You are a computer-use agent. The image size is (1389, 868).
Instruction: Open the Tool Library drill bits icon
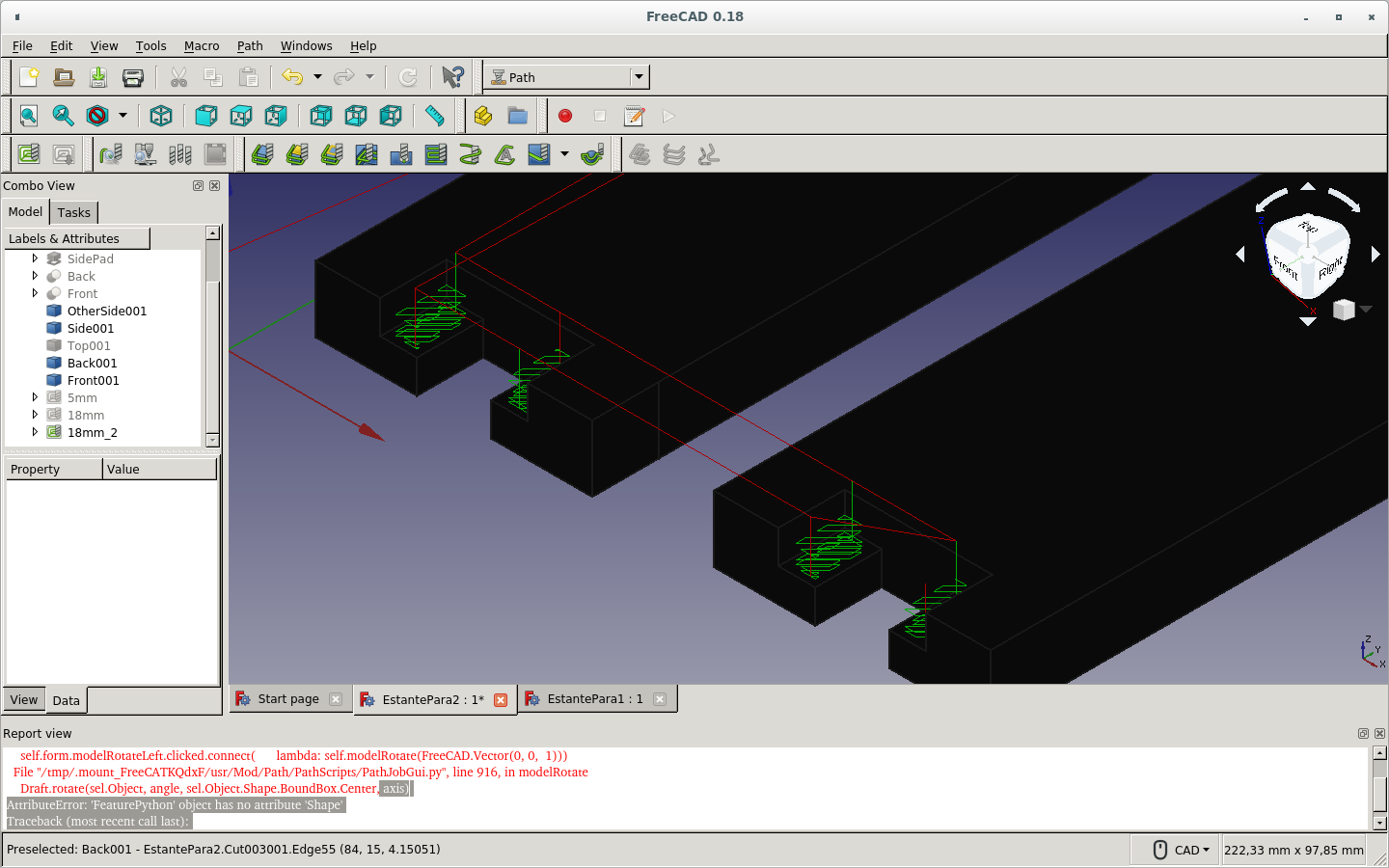coord(180,154)
